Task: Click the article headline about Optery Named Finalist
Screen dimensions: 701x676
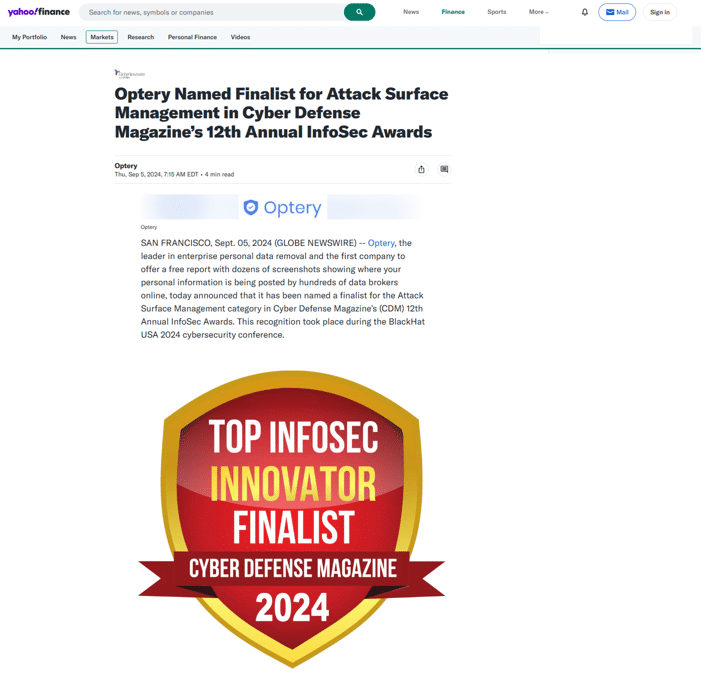Action: tap(282, 113)
